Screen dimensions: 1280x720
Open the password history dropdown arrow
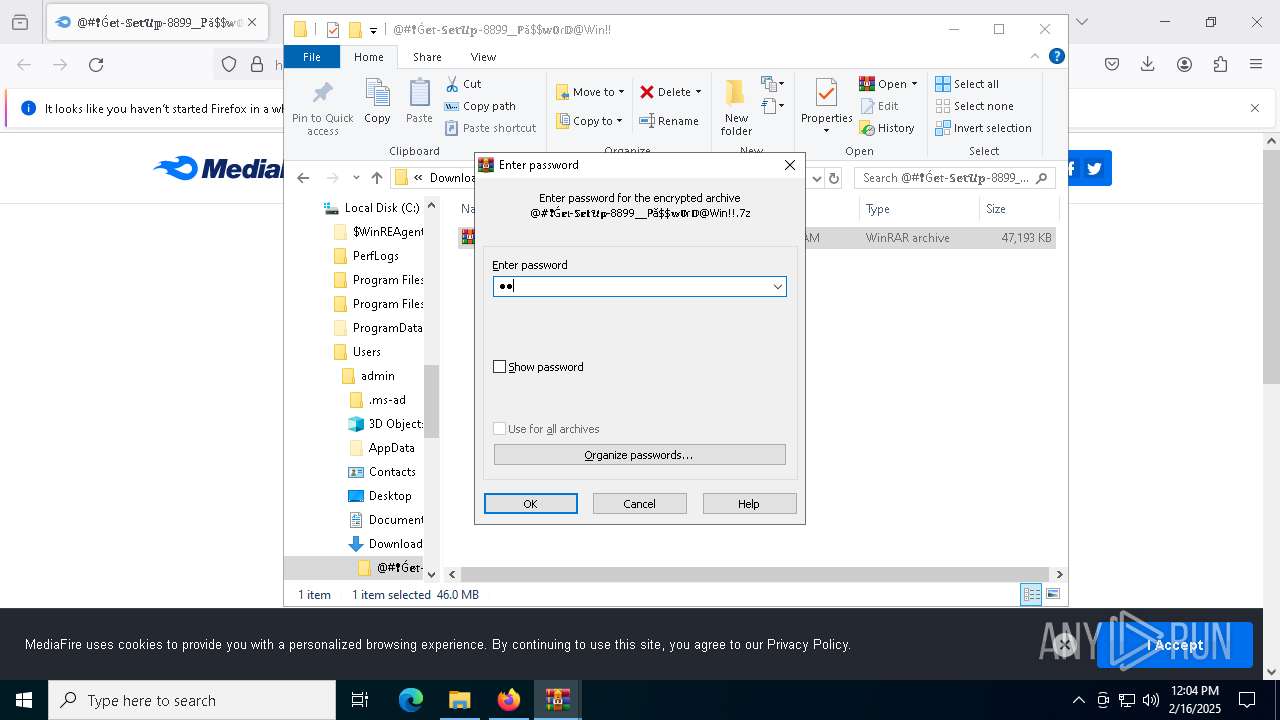click(x=777, y=287)
